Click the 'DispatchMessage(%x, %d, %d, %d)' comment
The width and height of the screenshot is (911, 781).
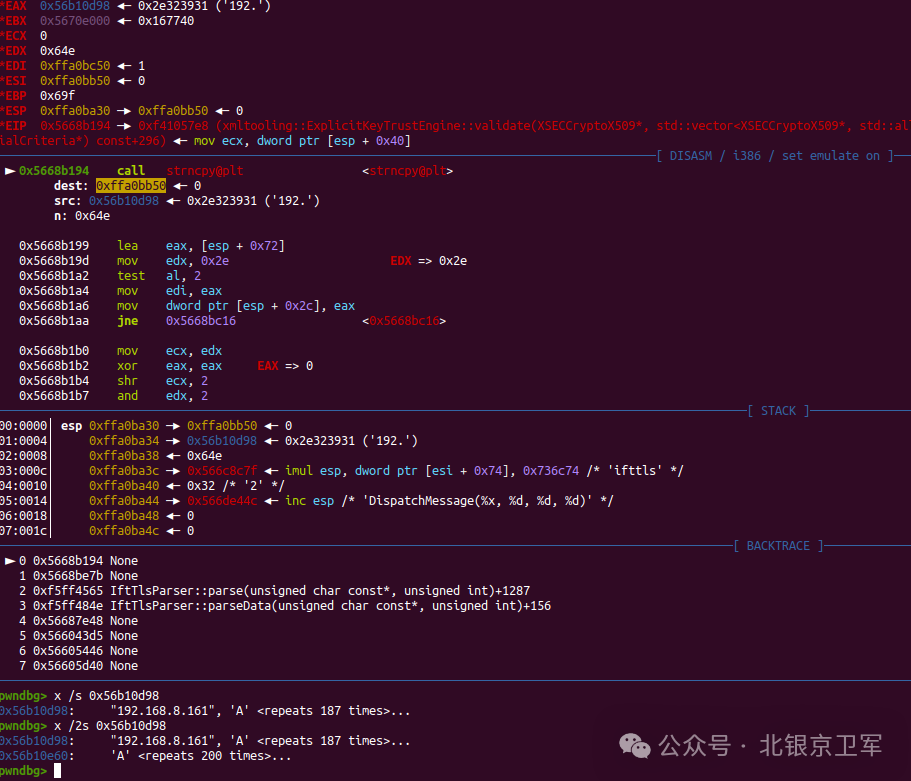tap(477, 501)
